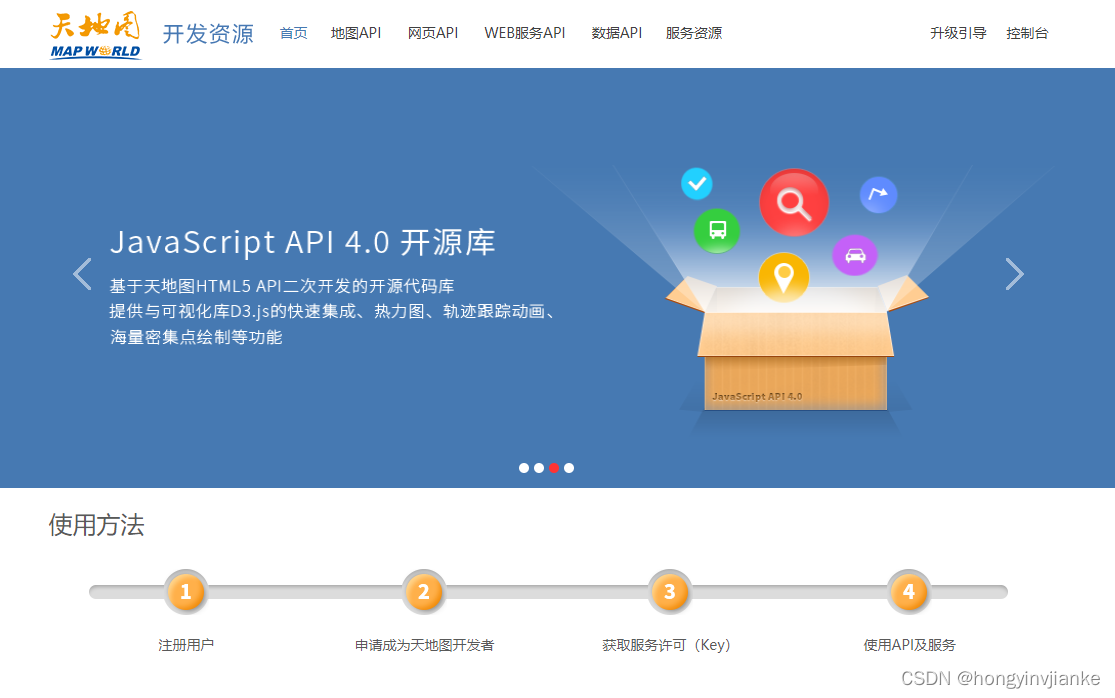Click step 2 orange circle
Screen dimensions: 1115x698
click(x=424, y=591)
